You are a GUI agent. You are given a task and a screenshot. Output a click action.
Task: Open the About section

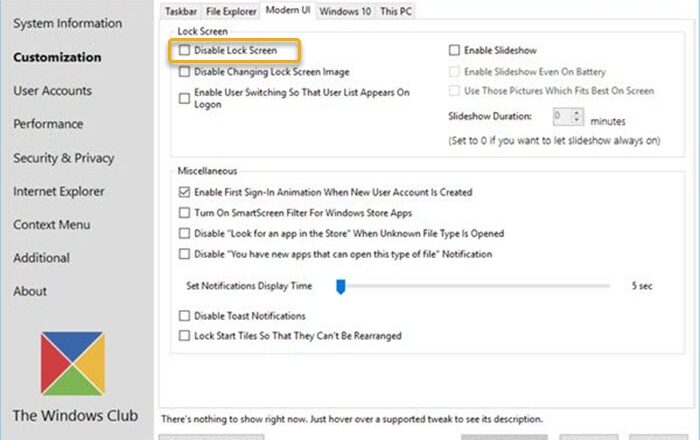tap(30, 291)
